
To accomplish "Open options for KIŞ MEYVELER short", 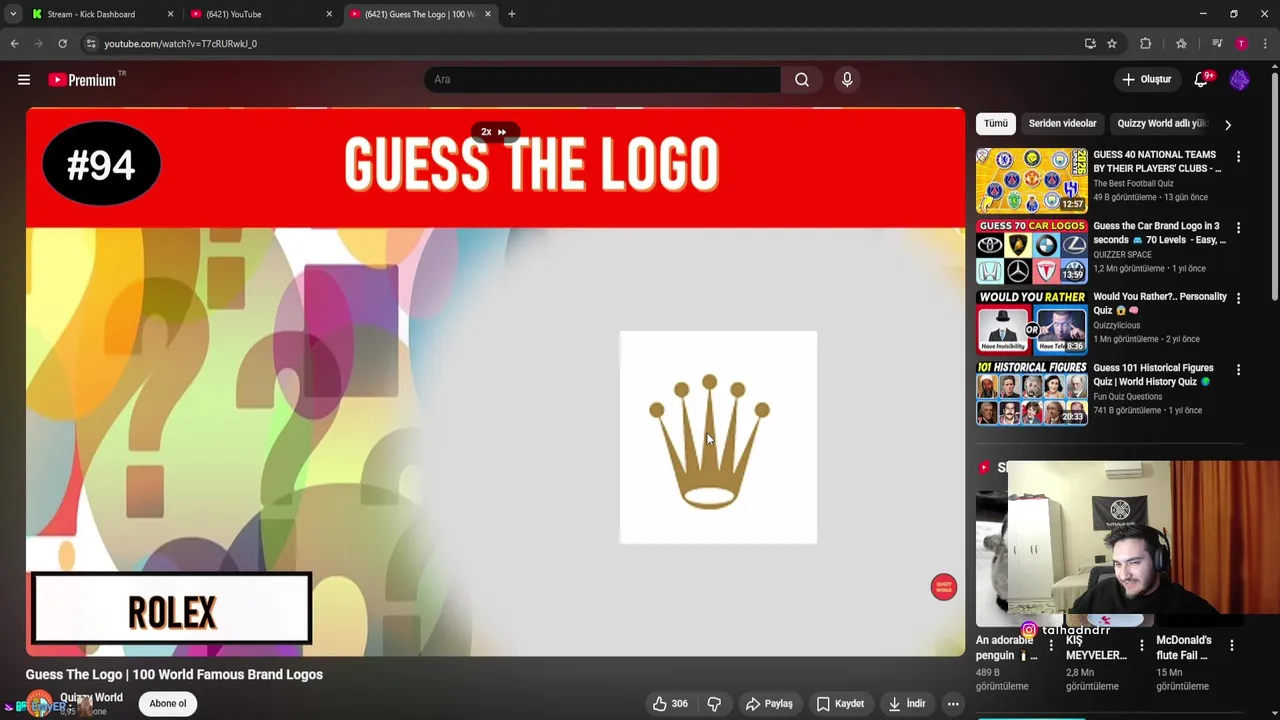I will coord(1142,645).
